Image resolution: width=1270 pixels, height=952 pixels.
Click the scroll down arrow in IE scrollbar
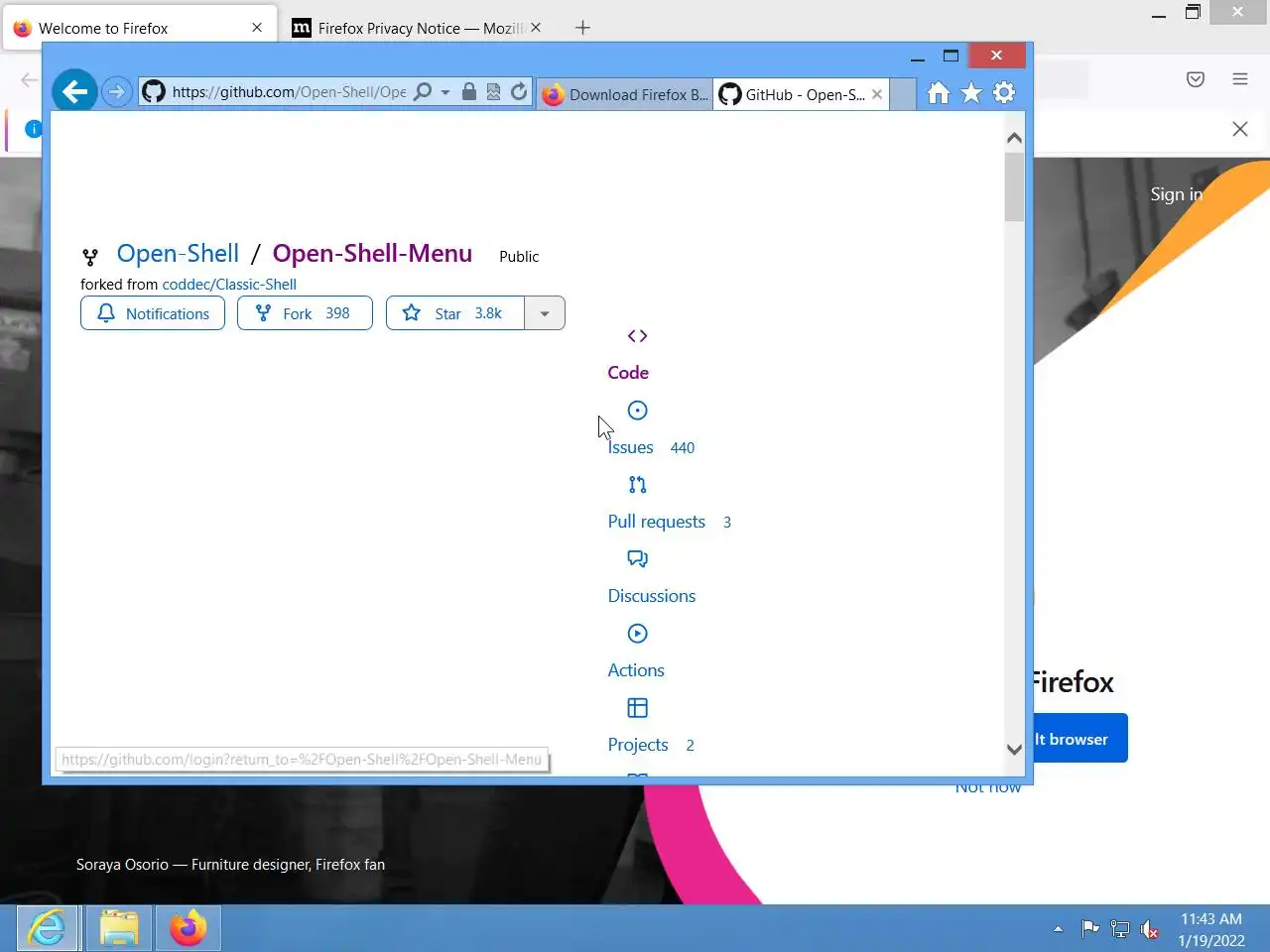click(x=1014, y=750)
